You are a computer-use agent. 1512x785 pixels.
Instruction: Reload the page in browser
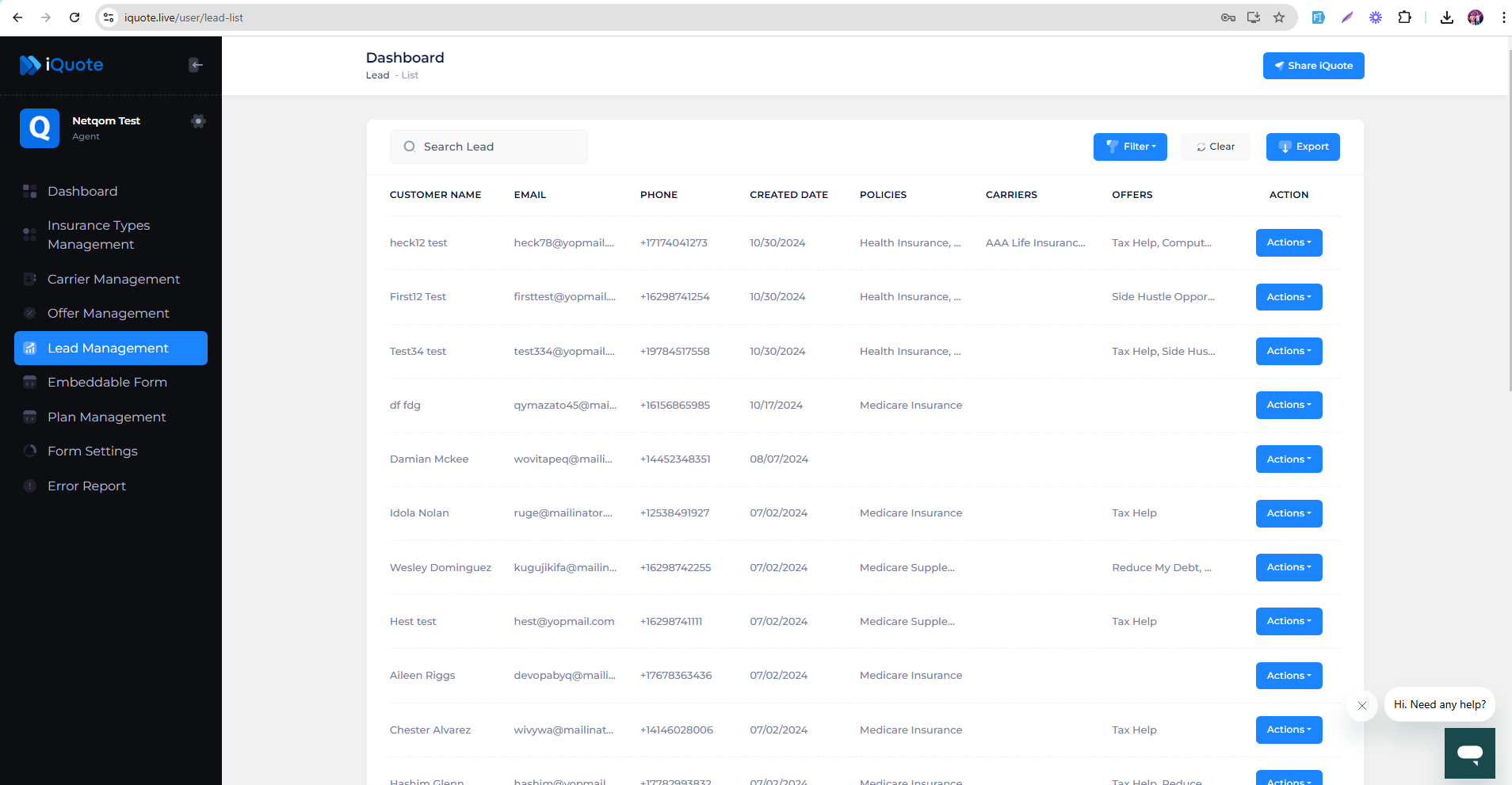[74, 17]
